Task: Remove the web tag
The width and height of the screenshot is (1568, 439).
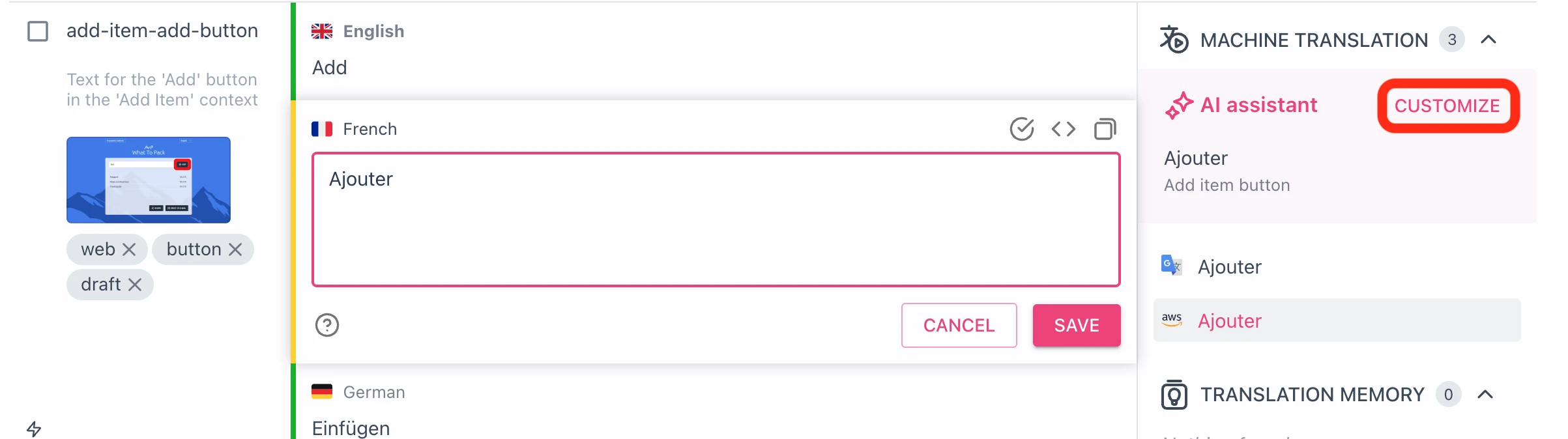Action: point(129,249)
